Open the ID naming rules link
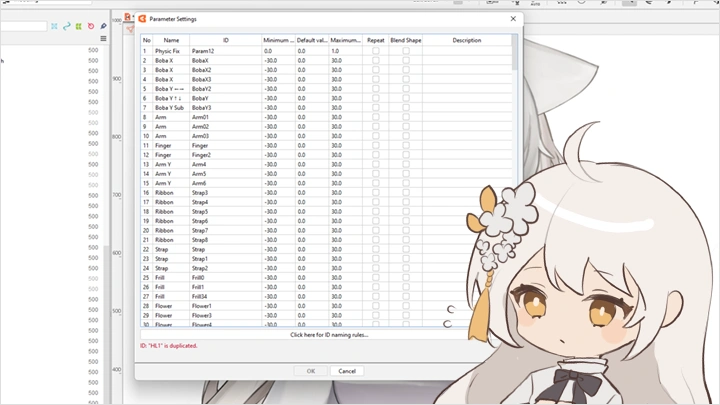Viewport: 720px width, 405px height. 329,335
